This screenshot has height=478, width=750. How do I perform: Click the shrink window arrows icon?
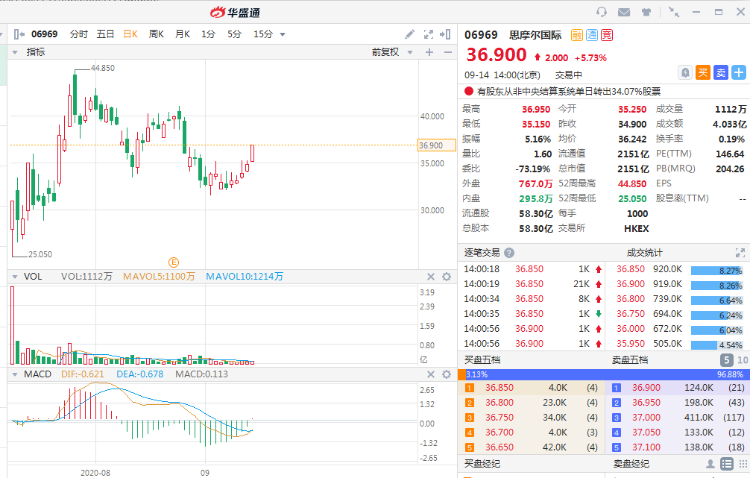coord(674,12)
